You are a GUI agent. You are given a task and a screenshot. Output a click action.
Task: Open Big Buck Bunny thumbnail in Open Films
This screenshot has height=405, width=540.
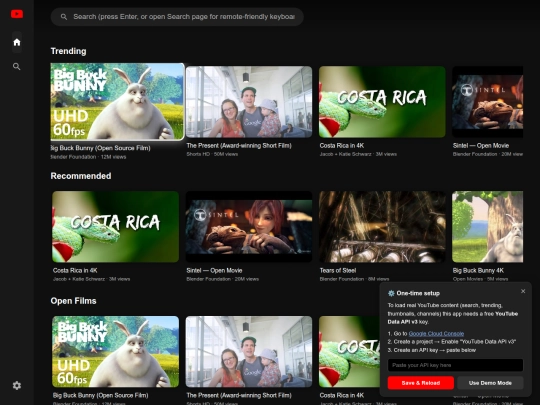115,352
